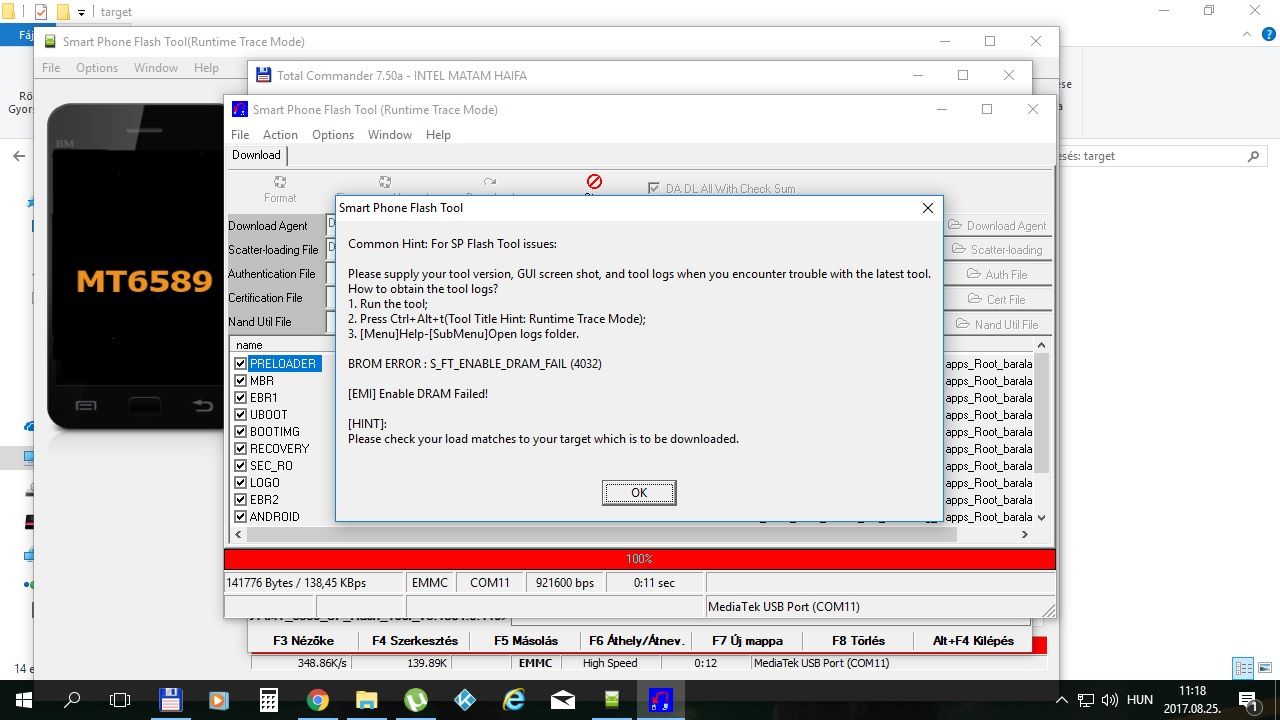Open Internet Explorer from the taskbar
This screenshot has height=720, width=1280.
coord(513,700)
